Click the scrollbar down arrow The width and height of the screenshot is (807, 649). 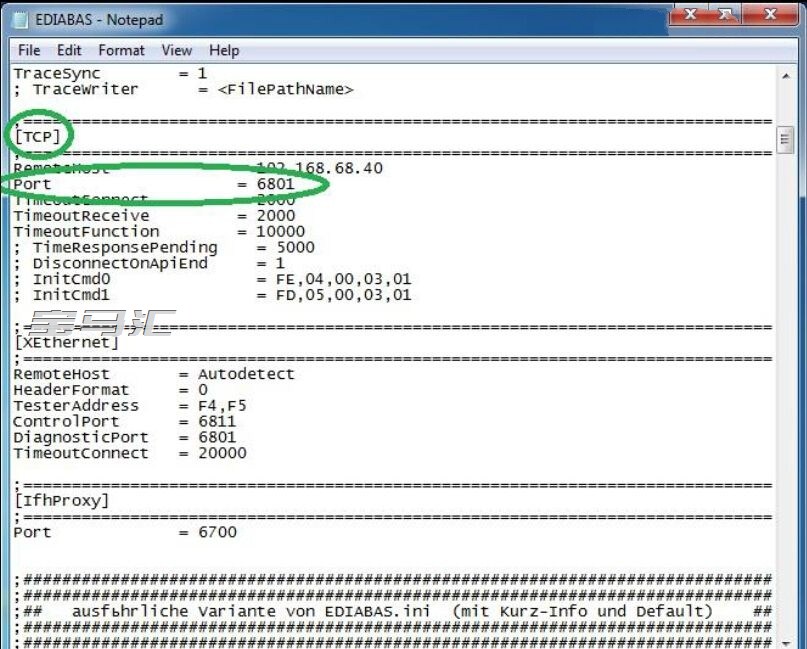[x=786, y=643]
